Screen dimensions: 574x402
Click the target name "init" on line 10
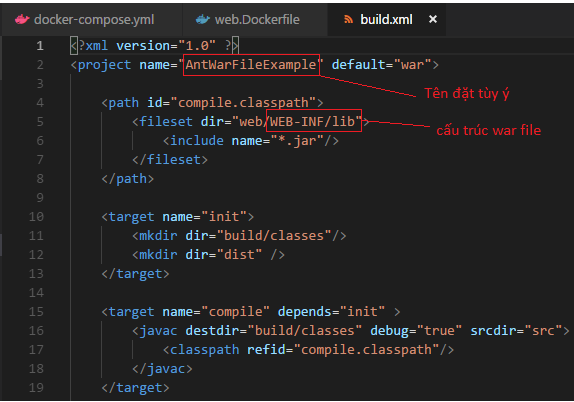point(224,217)
